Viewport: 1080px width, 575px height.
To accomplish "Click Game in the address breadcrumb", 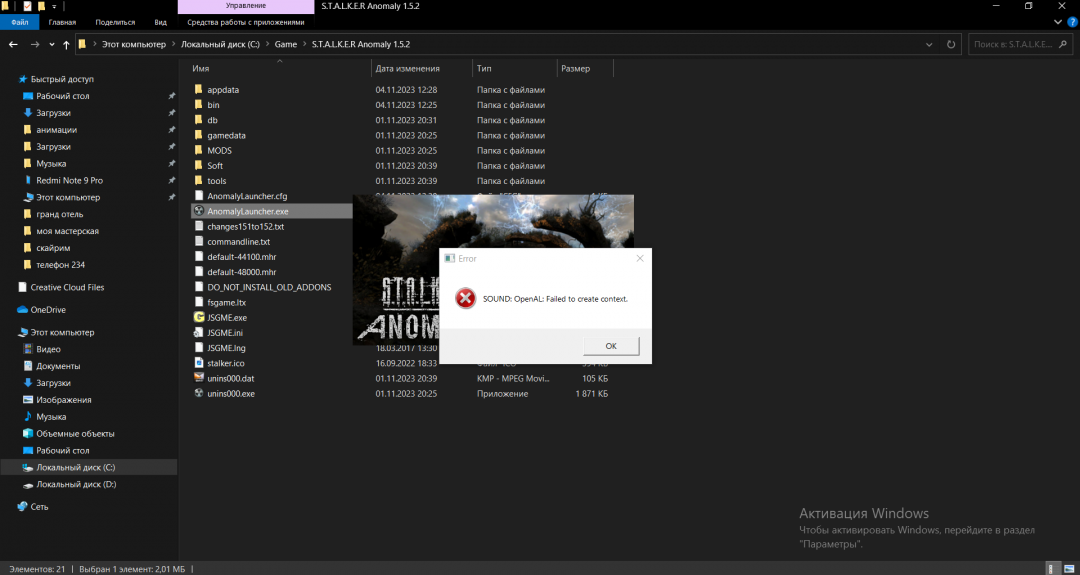I will click(286, 44).
